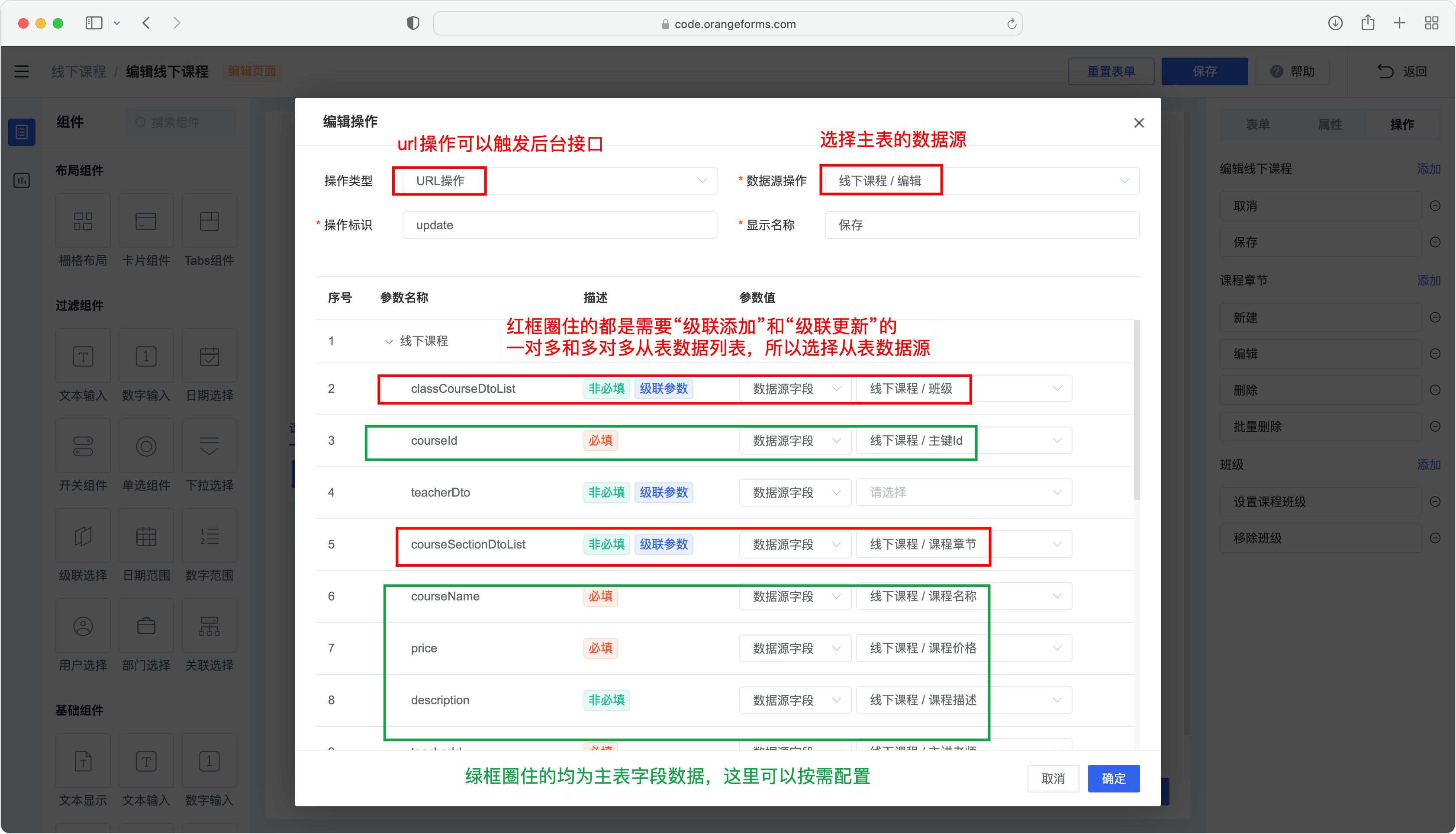
Task: Open Safari share icon
Action: [x=1367, y=23]
